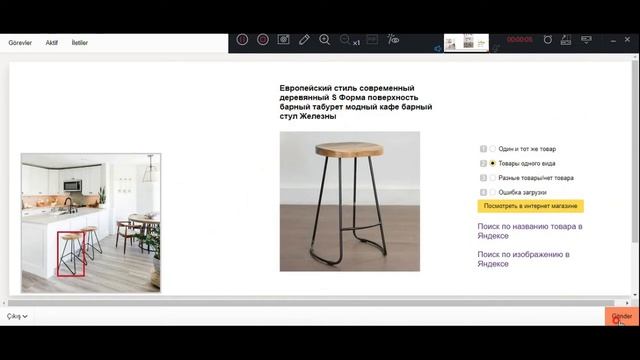Click the recorder's keyboard overlay icon
This screenshot has height=360, width=640.
(566, 40)
